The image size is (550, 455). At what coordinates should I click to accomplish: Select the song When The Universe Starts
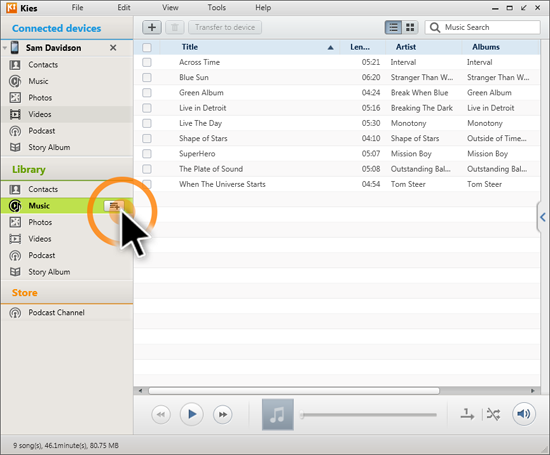pyautogui.click(x=222, y=184)
